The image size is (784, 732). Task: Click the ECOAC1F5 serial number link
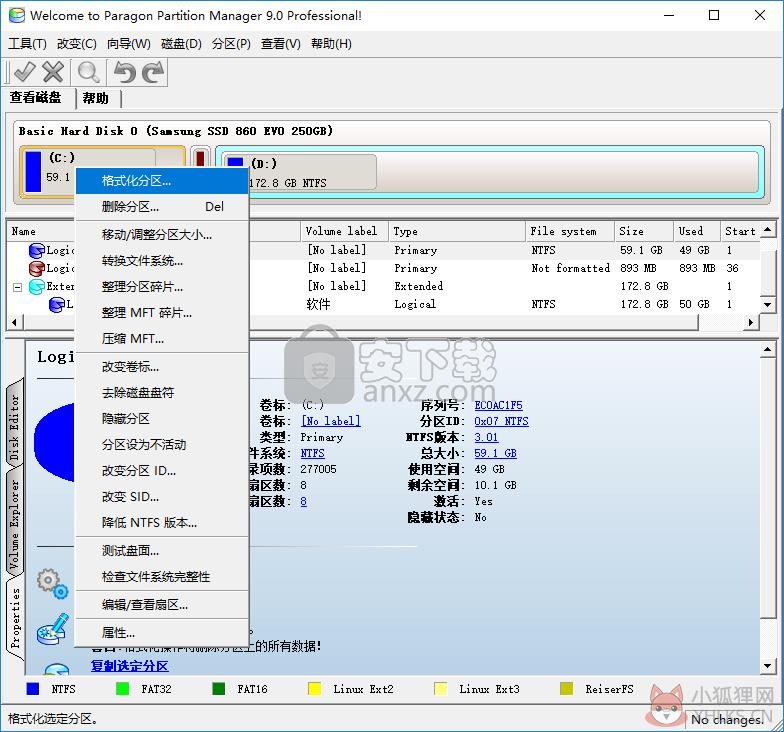[498, 406]
